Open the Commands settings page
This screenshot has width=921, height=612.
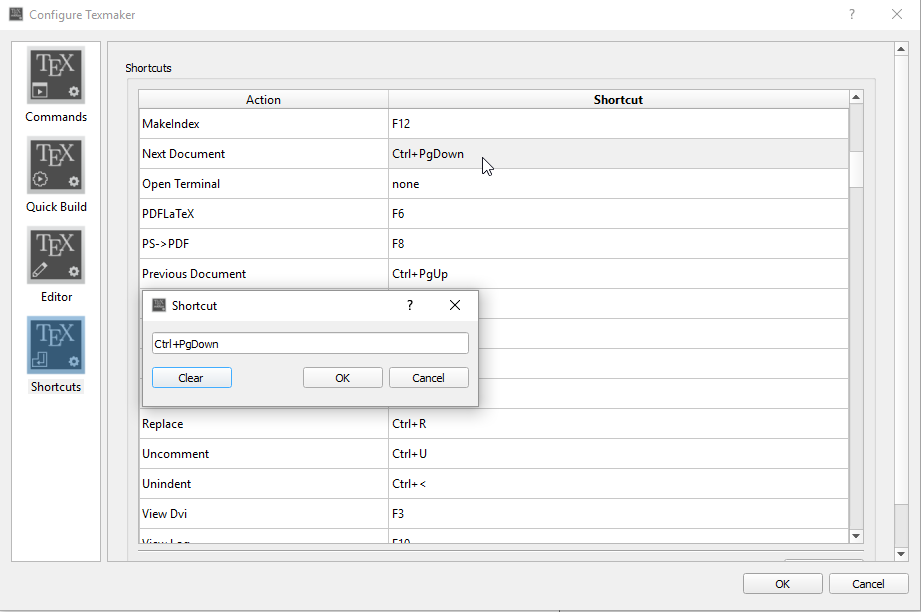point(56,86)
